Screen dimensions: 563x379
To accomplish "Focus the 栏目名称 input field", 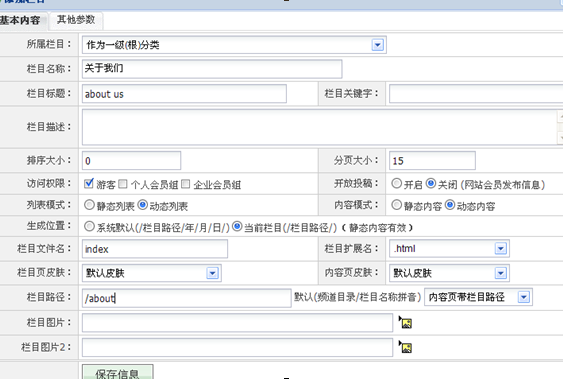I will (212, 69).
